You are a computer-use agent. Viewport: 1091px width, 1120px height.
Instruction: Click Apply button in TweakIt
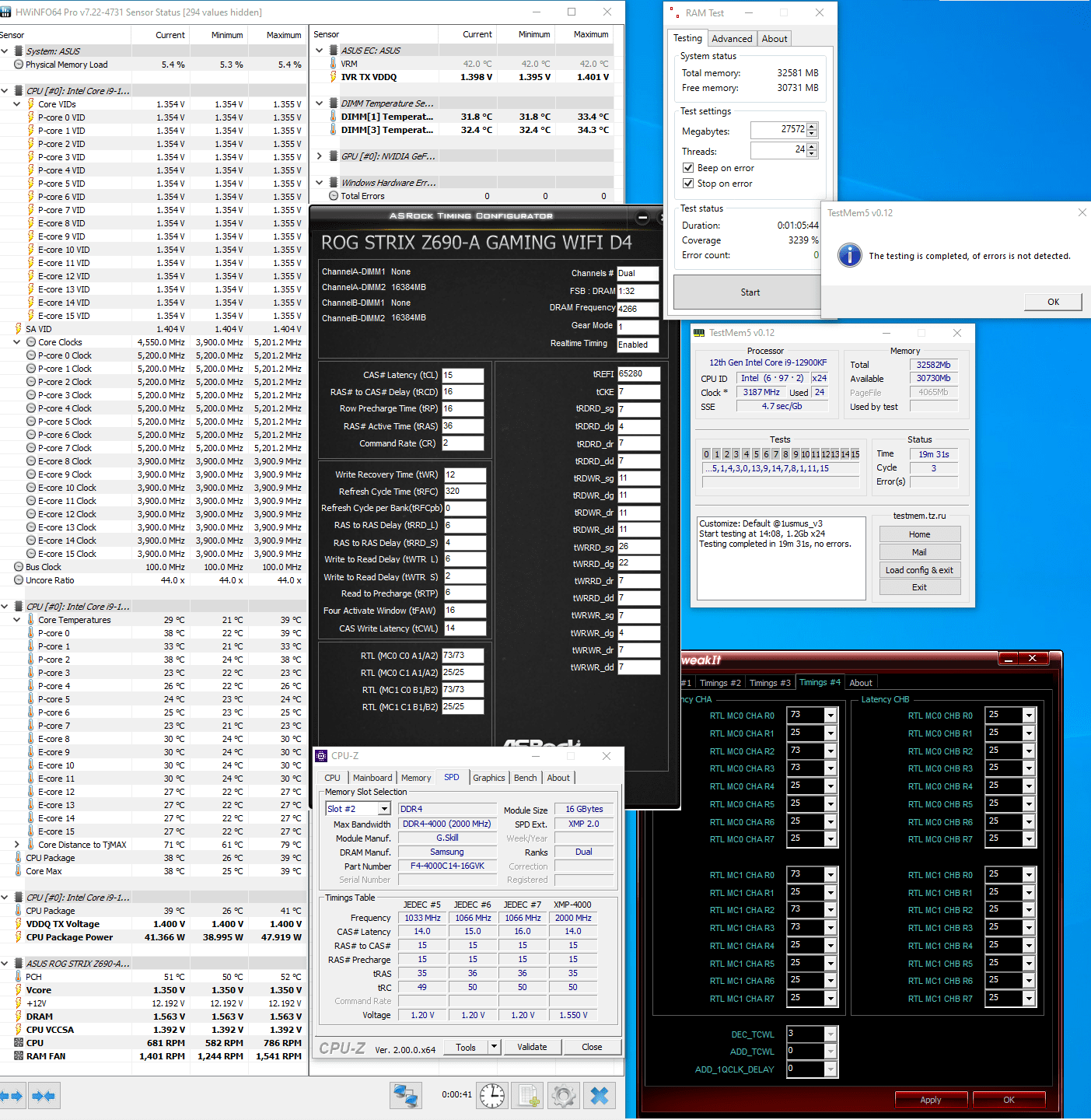931,1100
